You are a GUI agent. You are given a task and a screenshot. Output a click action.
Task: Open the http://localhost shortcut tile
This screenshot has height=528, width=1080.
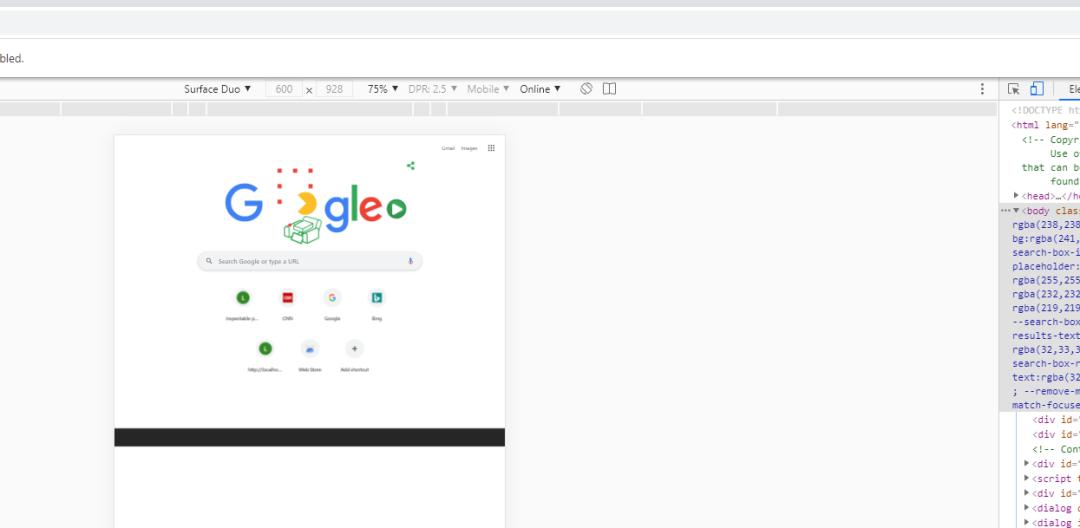[x=265, y=355]
